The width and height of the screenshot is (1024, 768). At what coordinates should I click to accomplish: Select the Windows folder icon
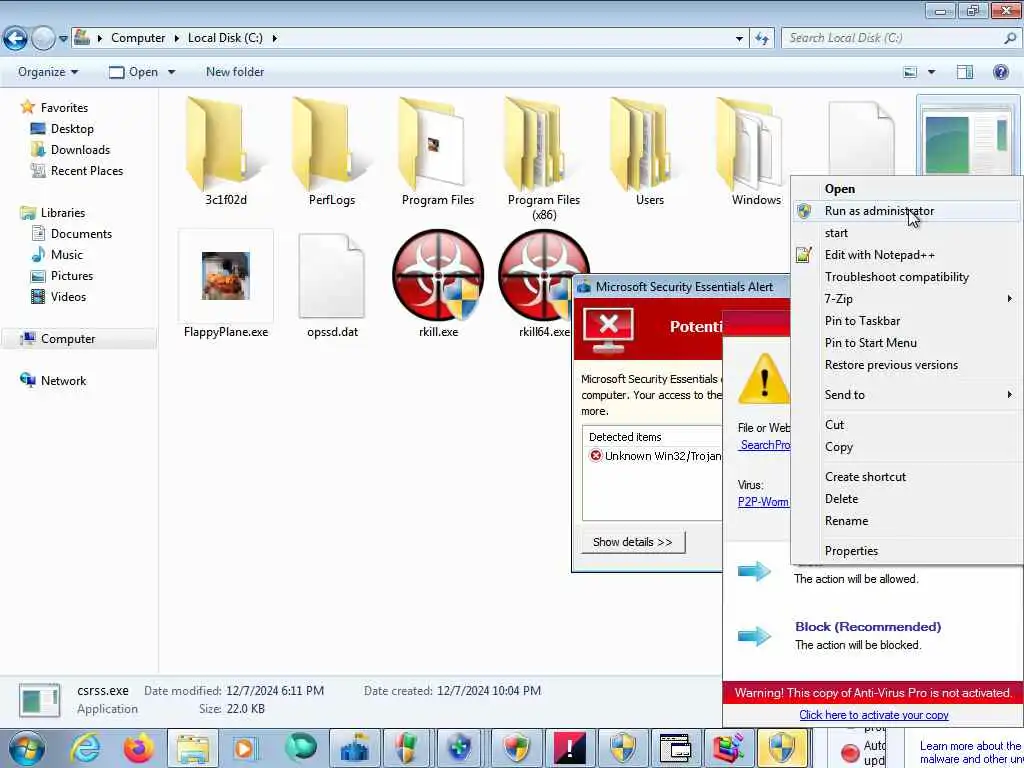pos(748,144)
